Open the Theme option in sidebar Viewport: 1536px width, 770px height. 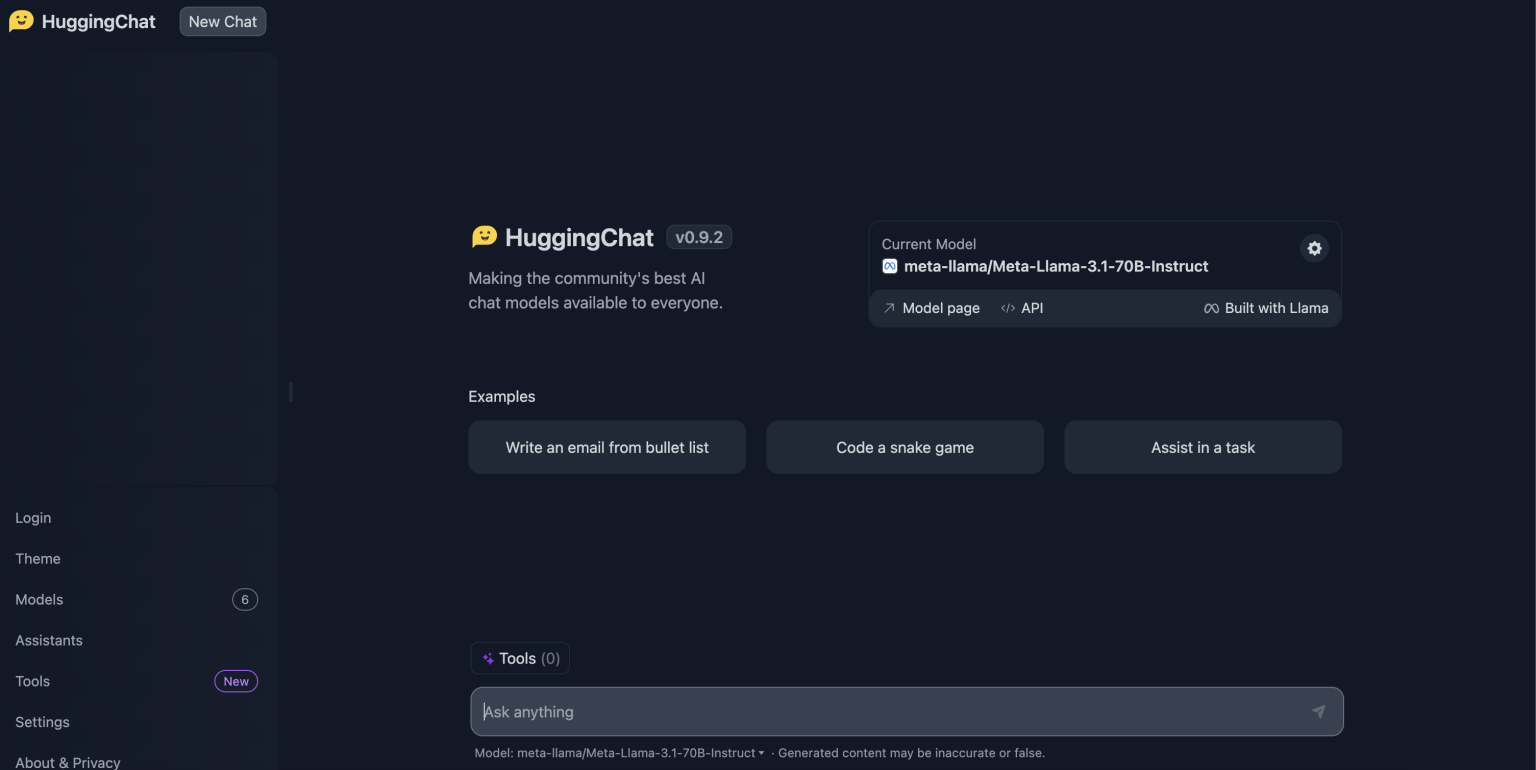click(x=37, y=558)
